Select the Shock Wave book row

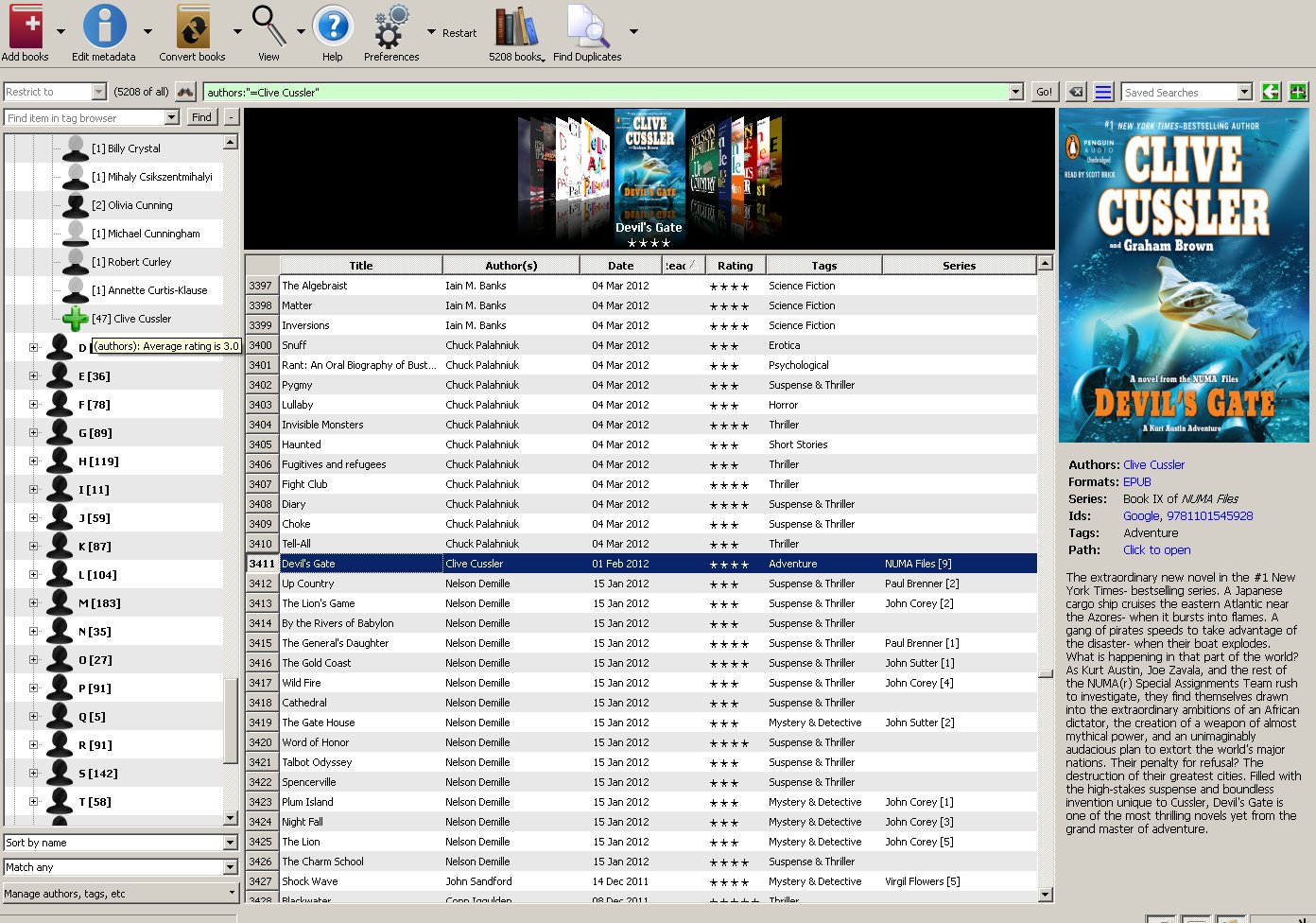(x=641, y=881)
